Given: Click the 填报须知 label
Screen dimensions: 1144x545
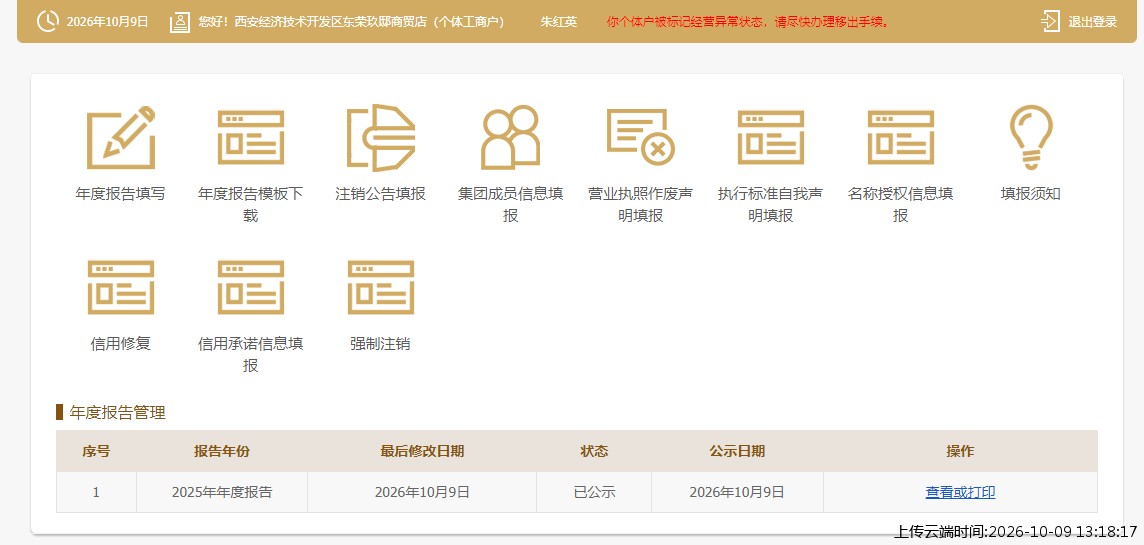Looking at the screenshot, I should (1030, 194).
